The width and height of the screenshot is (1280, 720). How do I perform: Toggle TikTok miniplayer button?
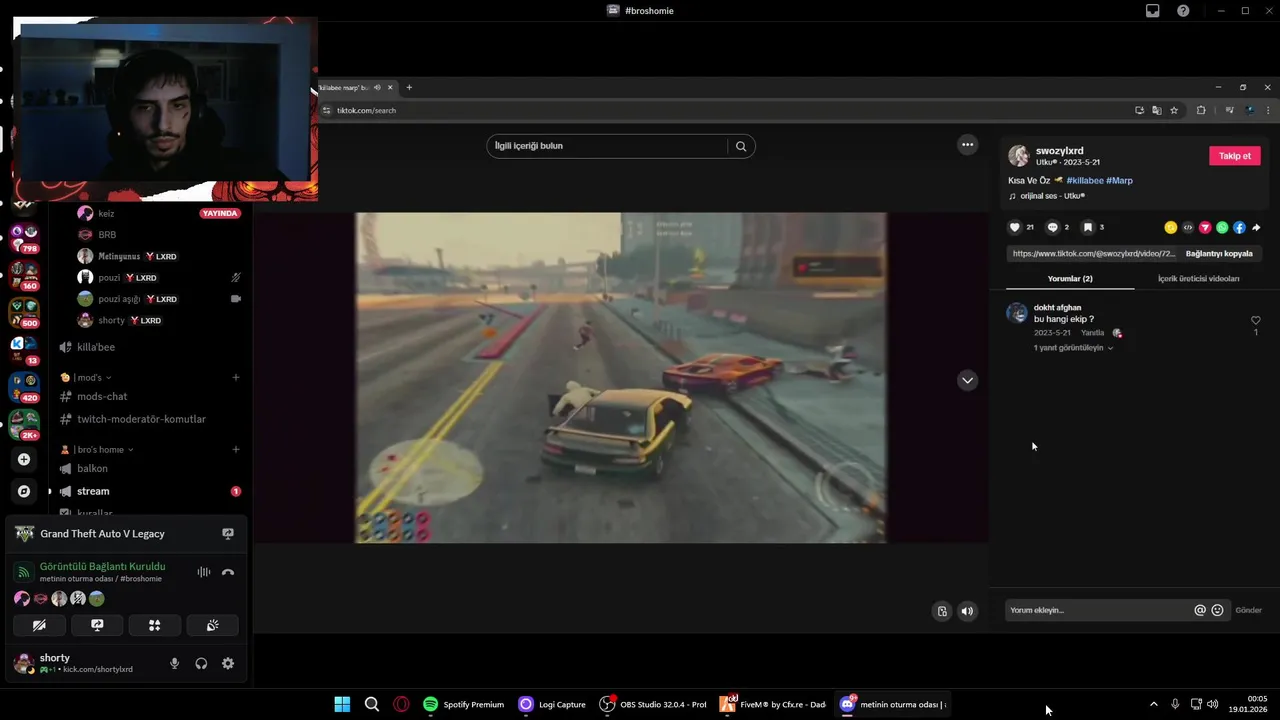pos(942,611)
